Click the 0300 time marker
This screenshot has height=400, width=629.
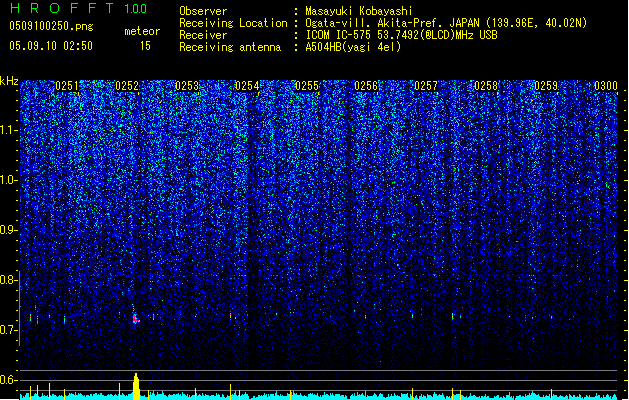coord(606,86)
